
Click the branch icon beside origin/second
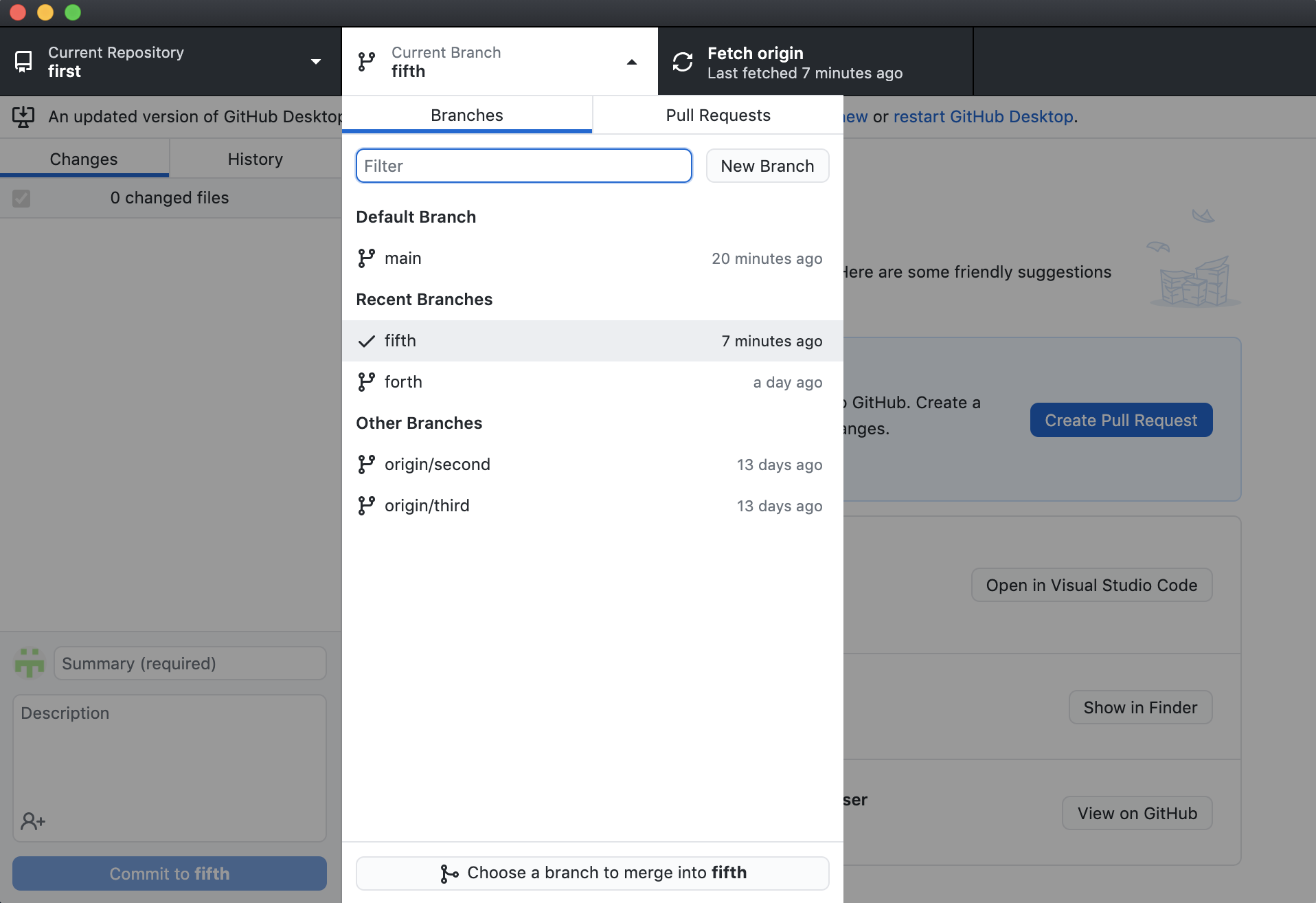click(367, 465)
